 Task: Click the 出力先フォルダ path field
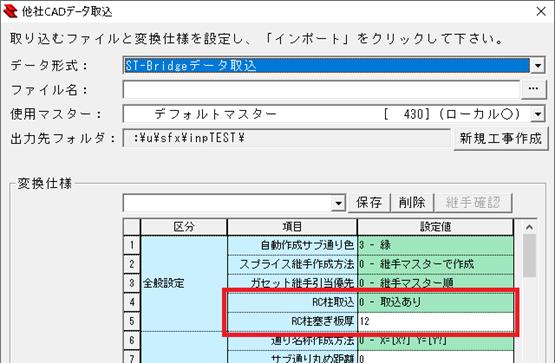287,138
